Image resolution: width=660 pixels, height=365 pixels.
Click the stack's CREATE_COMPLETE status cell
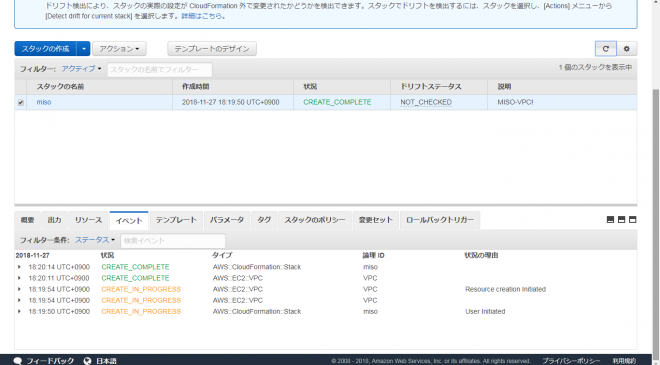coord(337,102)
